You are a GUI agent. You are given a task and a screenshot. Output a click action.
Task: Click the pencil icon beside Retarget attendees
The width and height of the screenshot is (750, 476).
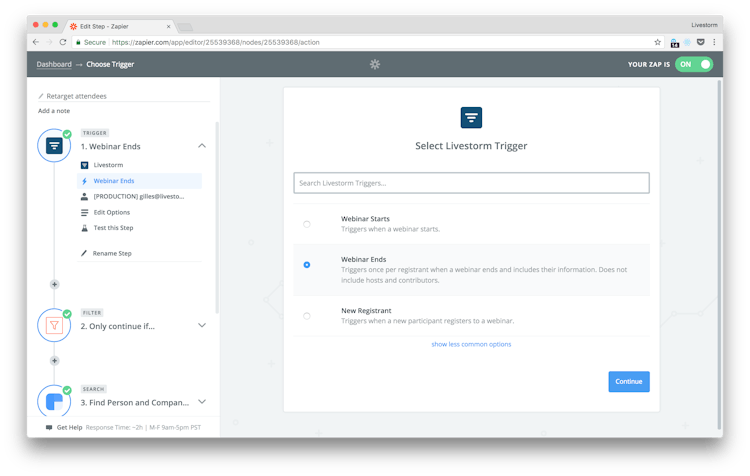click(41, 96)
